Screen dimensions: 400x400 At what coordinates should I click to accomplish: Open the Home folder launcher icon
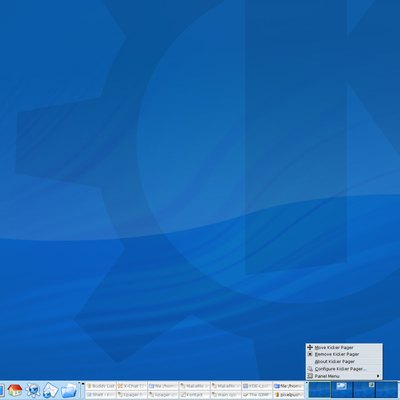click(x=15, y=390)
